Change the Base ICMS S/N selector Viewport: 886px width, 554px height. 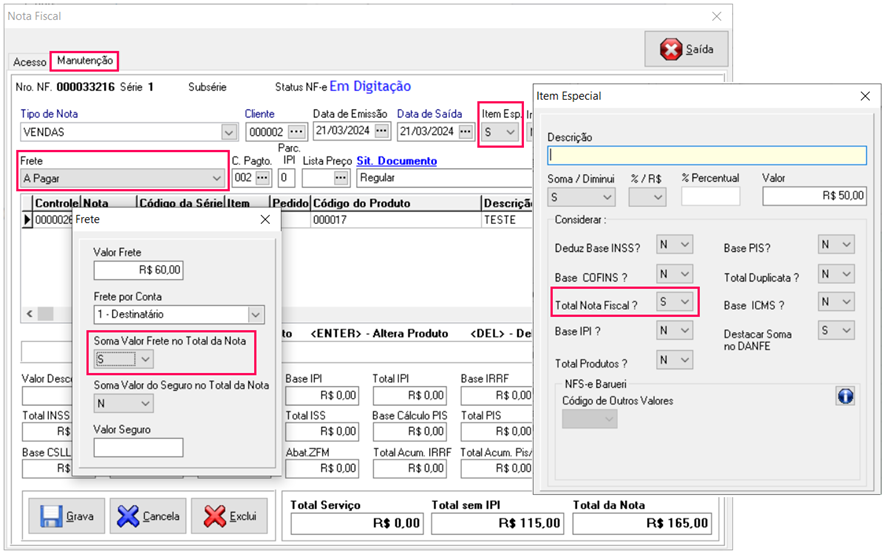pyautogui.click(x=846, y=301)
